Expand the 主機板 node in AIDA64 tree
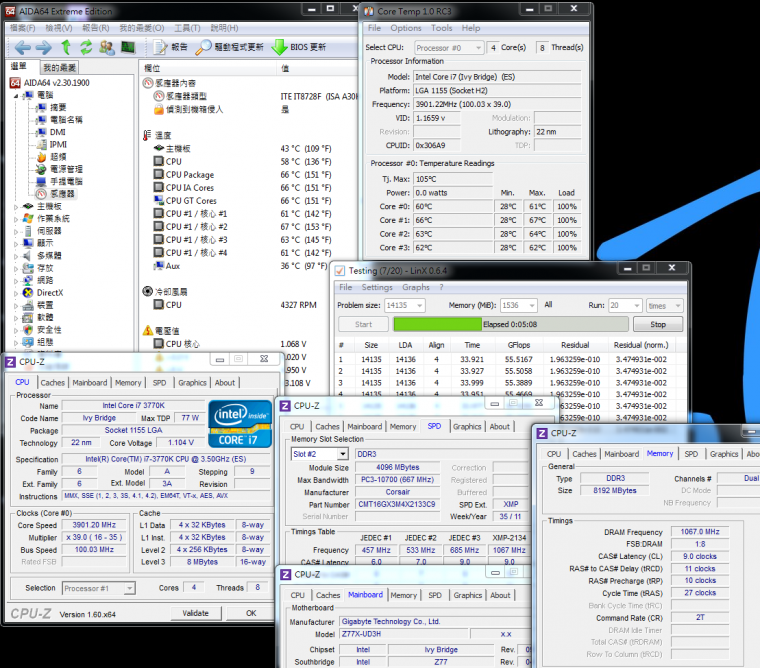The image size is (760, 668). (16, 206)
